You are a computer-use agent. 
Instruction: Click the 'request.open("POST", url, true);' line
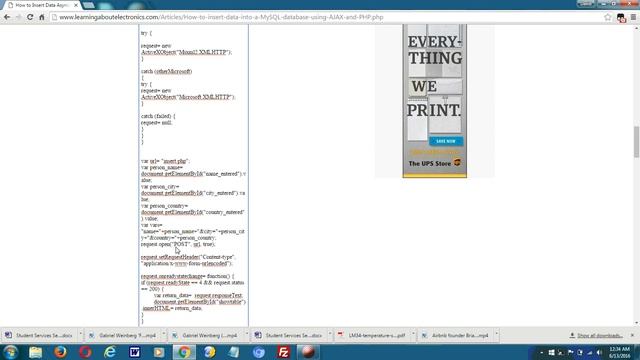coord(178,244)
